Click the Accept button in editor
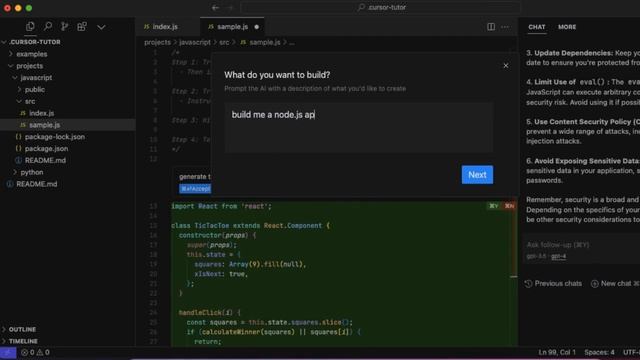Viewport: 640px width, 360px height. click(195, 189)
